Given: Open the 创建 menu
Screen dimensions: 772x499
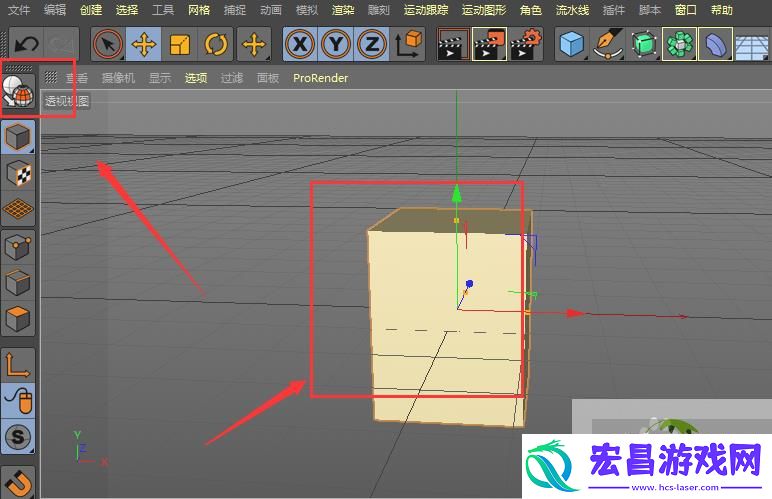Looking at the screenshot, I should (x=91, y=10).
